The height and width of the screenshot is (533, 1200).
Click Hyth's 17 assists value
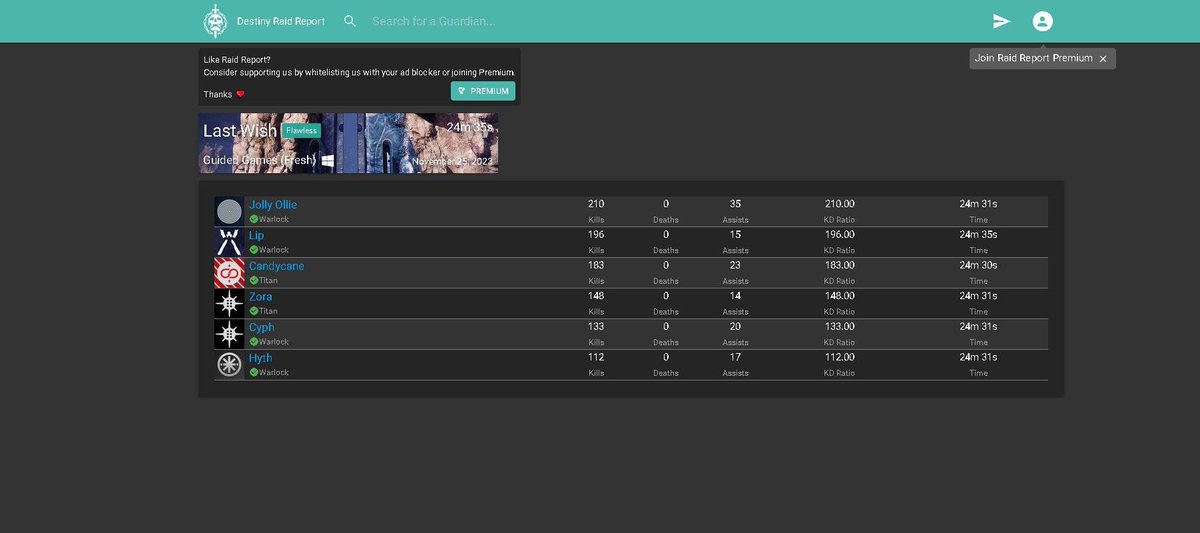tap(735, 357)
